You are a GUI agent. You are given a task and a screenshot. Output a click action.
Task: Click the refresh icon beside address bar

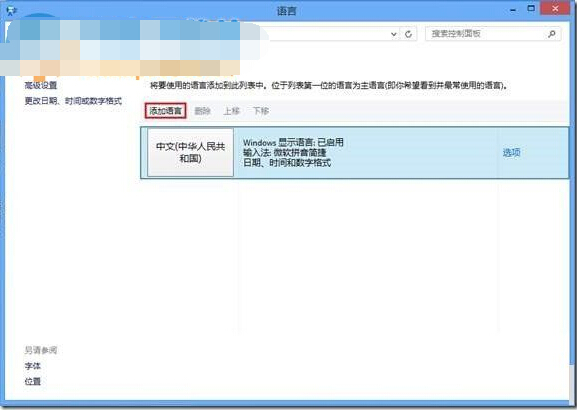click(408, 34)
